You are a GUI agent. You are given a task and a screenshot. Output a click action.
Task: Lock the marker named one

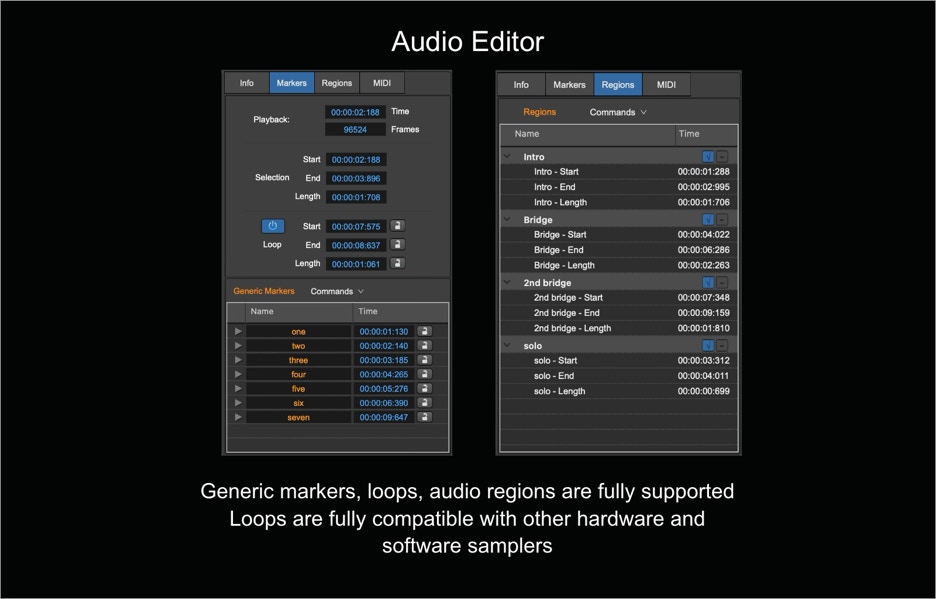pyautogui.click(x=424, y=331)
